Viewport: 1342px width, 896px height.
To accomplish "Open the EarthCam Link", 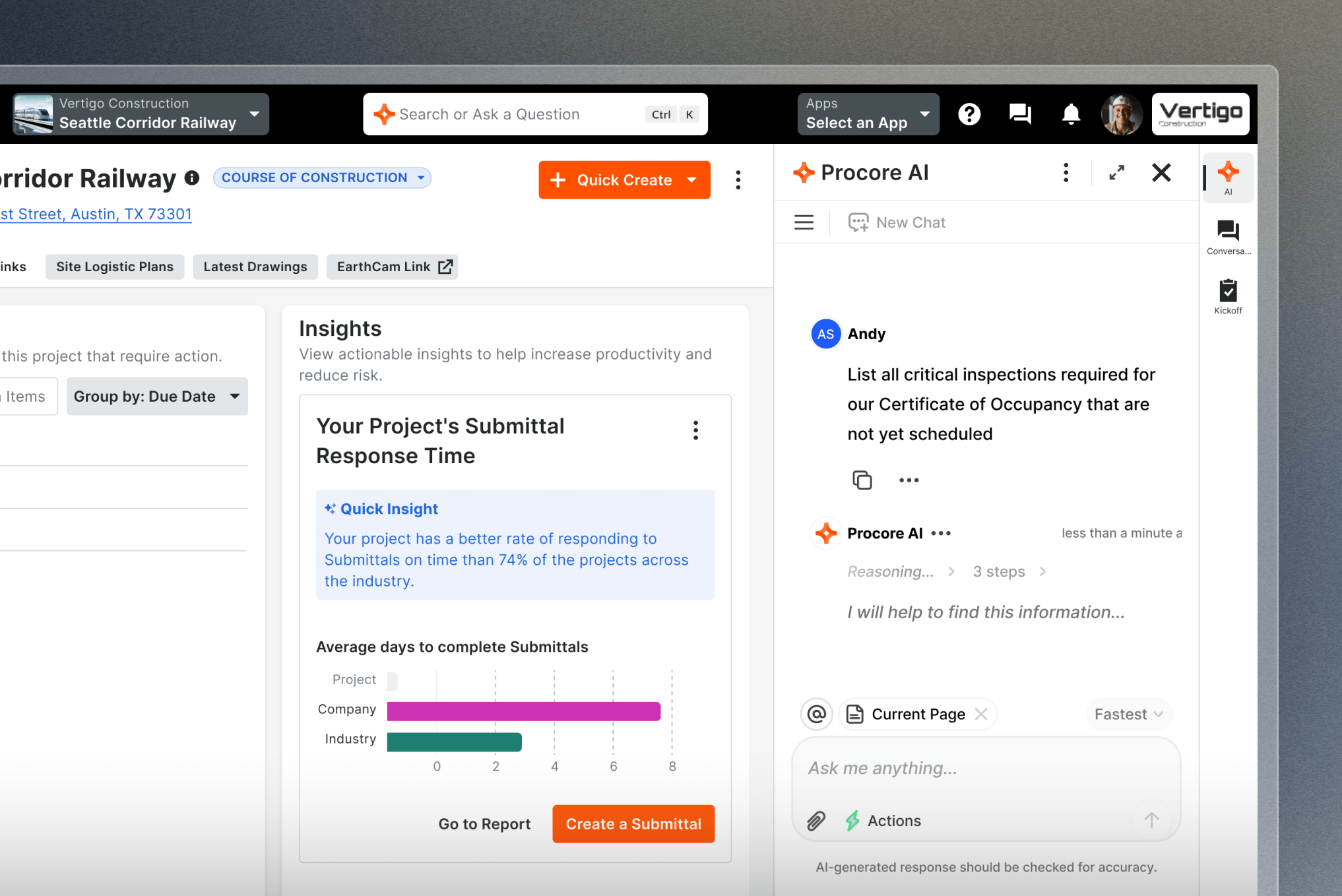I will click(393, 267).
